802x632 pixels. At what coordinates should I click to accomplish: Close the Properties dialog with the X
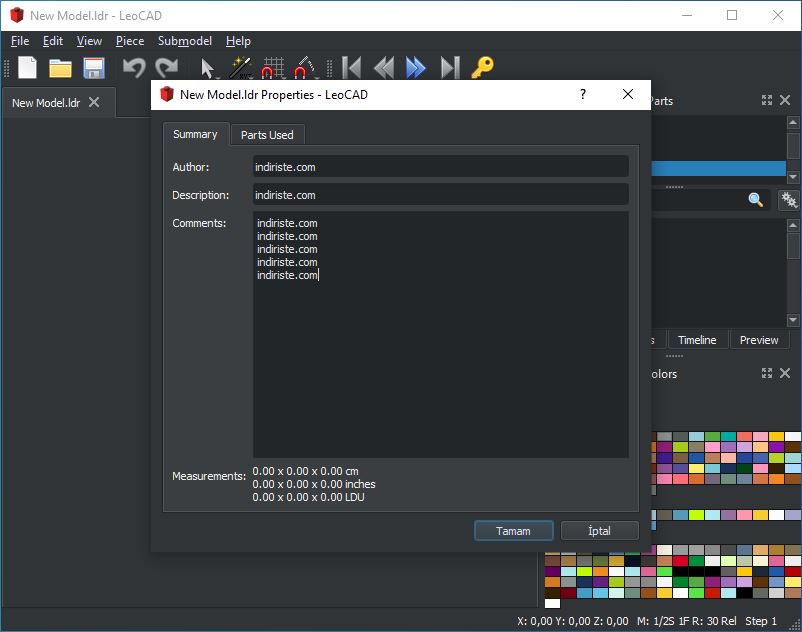(628, 95)
